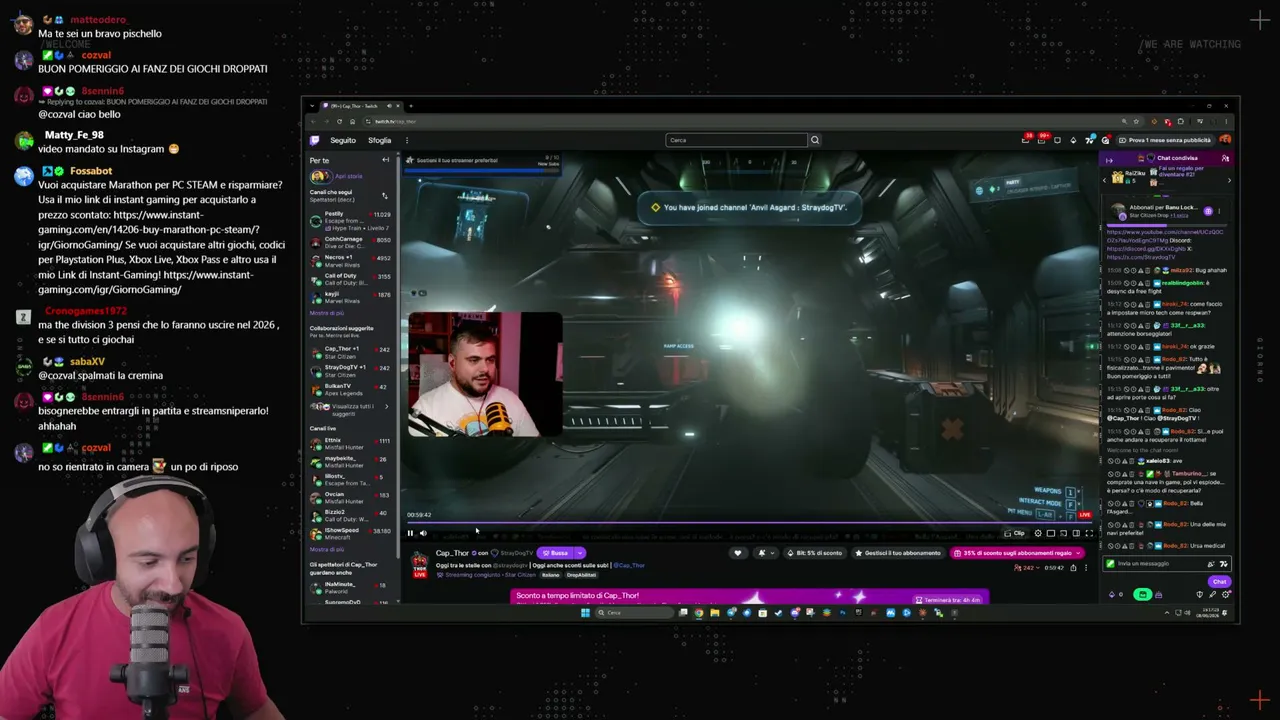Click Gestisci il tuo abbonamento

point(898,553)
